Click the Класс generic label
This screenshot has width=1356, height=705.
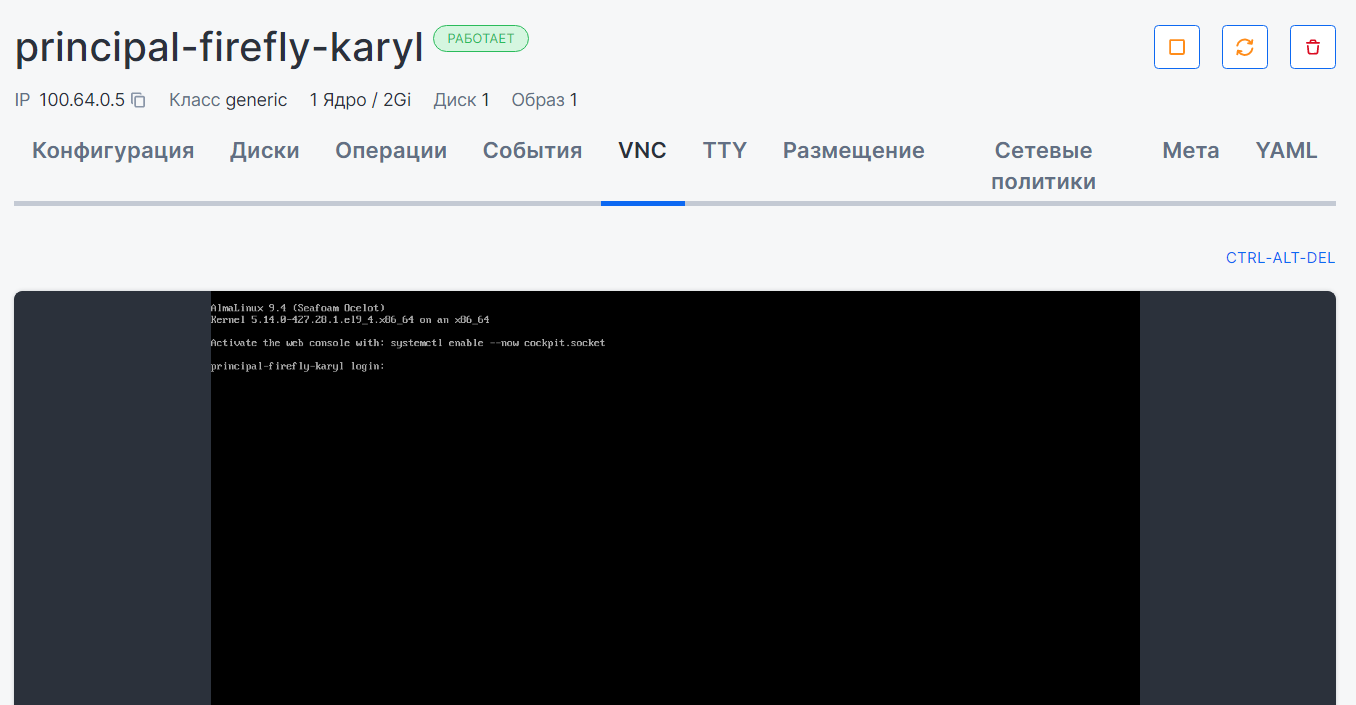(228, 100)
